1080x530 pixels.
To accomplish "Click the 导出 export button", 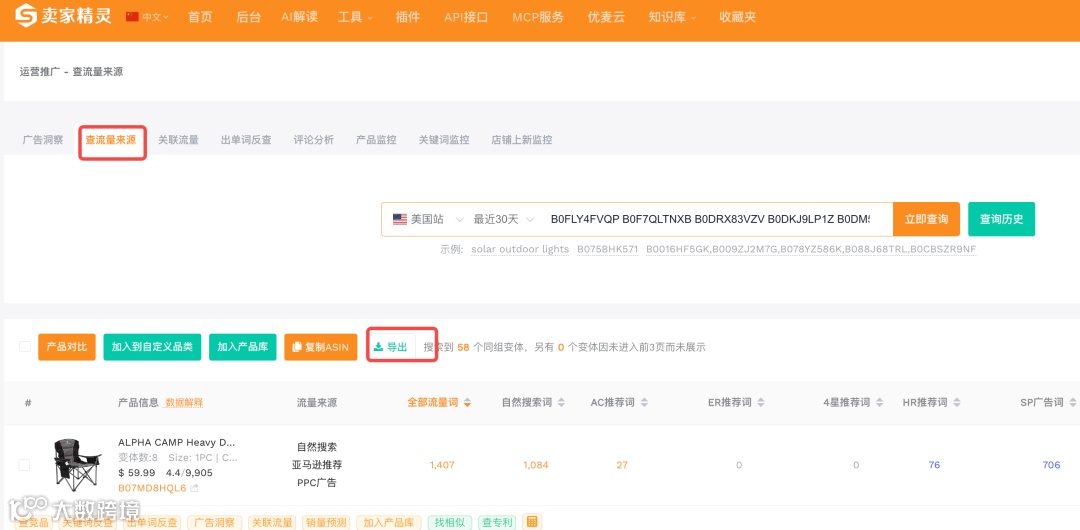I will 391,347.
